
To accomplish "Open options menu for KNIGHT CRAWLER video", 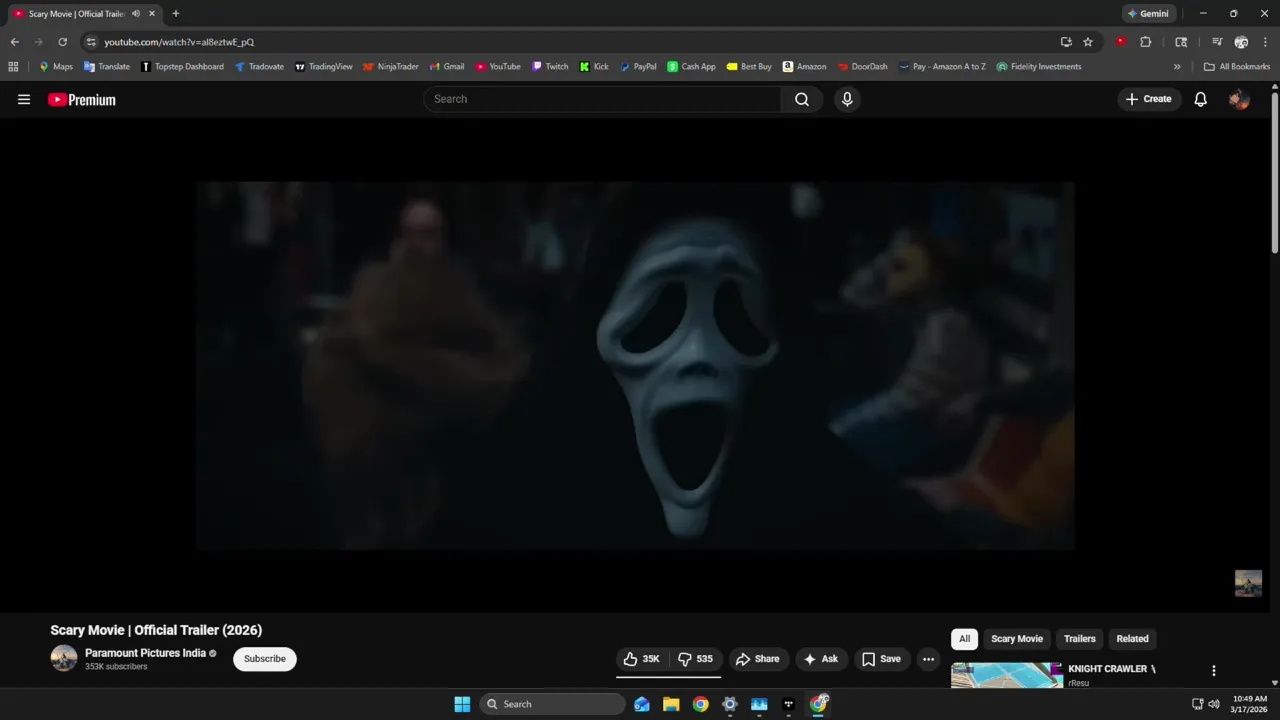I will [1214, 671].
